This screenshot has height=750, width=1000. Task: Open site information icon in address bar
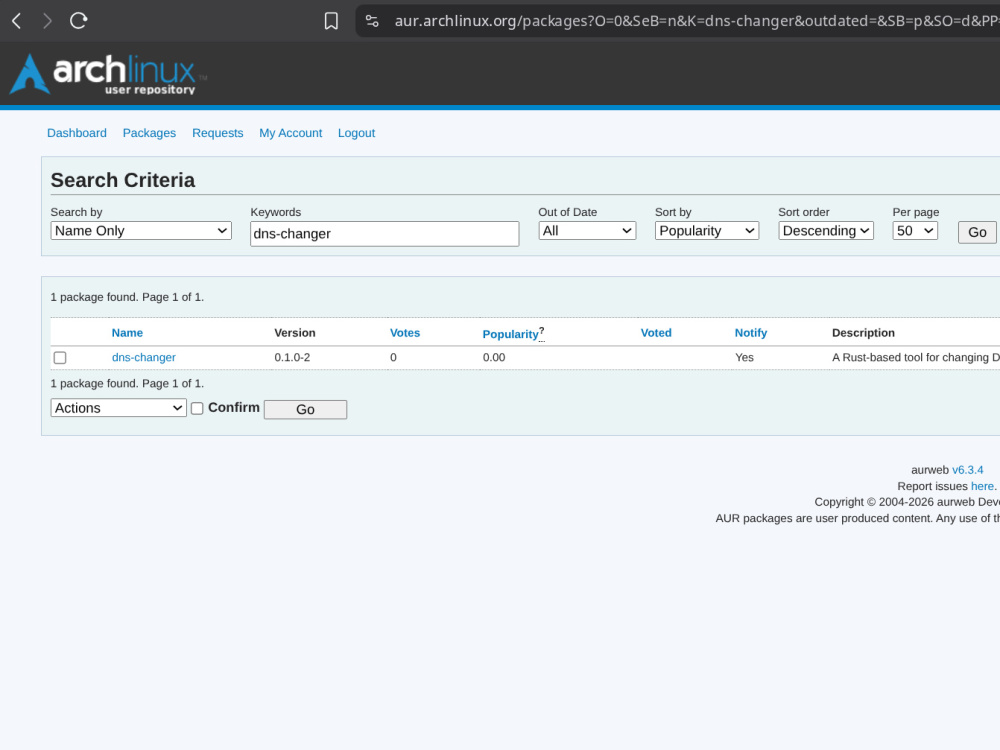[372, 21]
